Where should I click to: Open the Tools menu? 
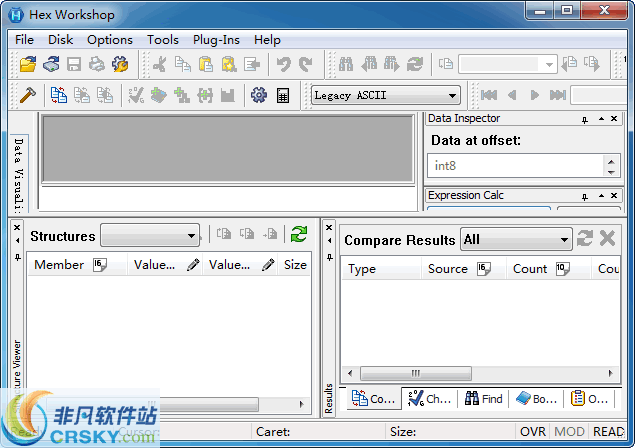tap(163, 40)
